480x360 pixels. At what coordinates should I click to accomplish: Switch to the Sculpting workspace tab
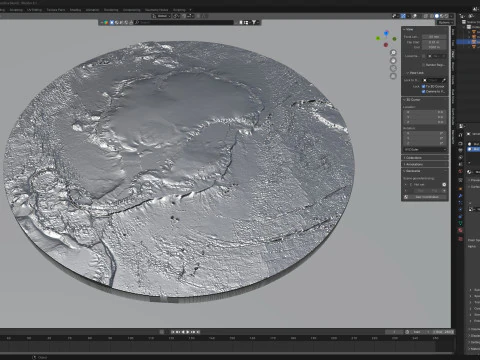point(16,10)
